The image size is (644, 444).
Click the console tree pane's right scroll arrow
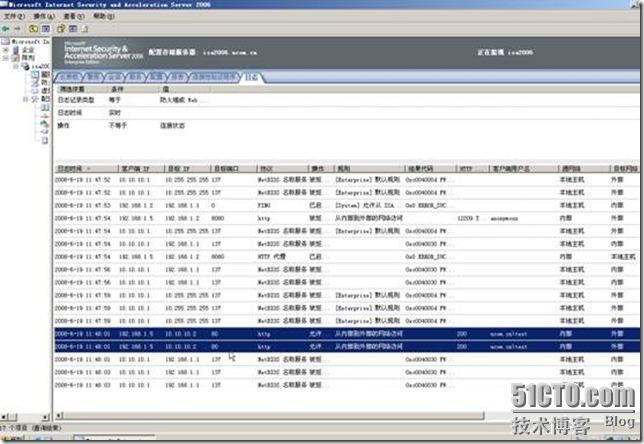46,417
